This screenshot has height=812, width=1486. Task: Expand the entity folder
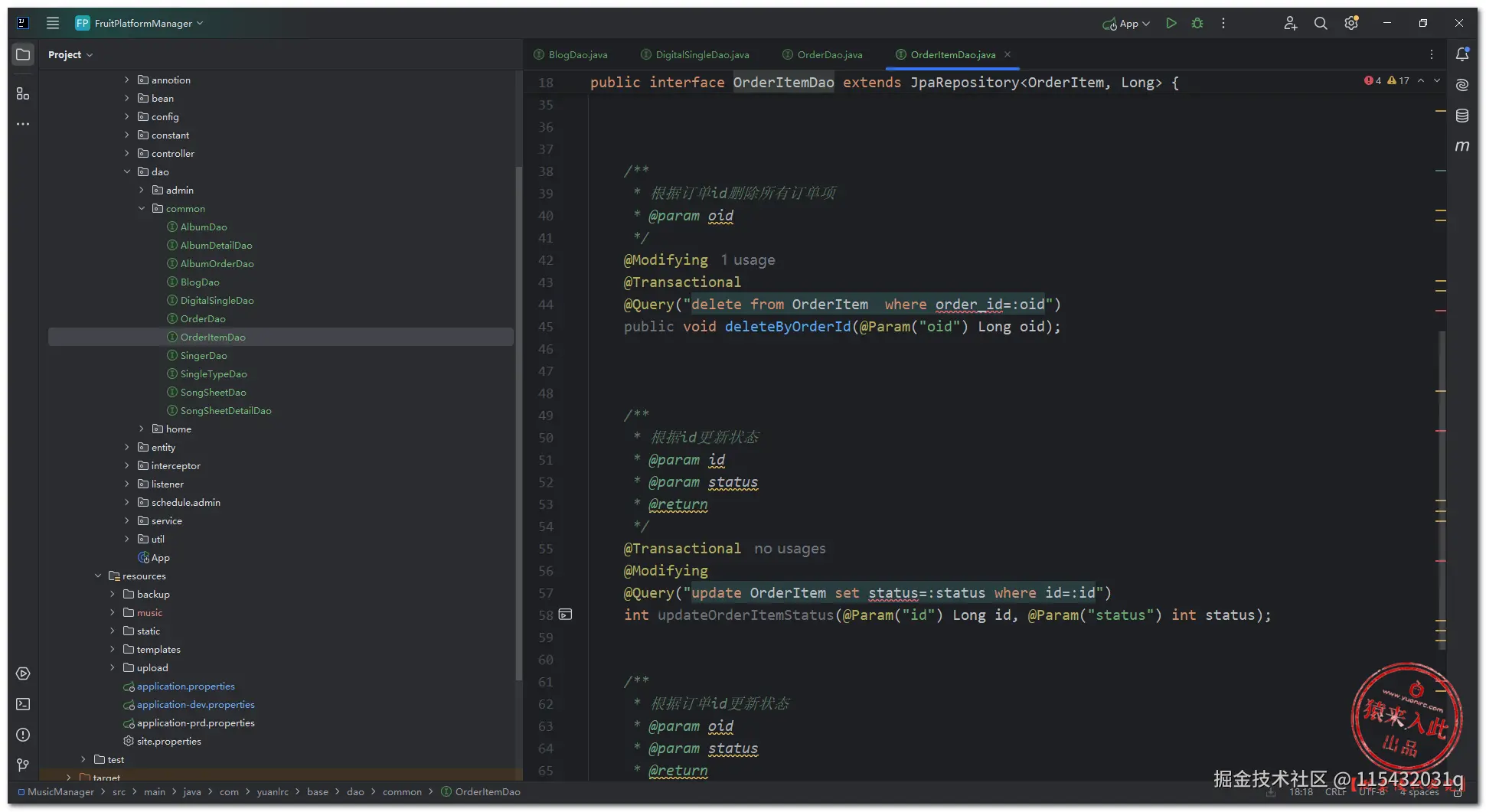pos(127,447)
